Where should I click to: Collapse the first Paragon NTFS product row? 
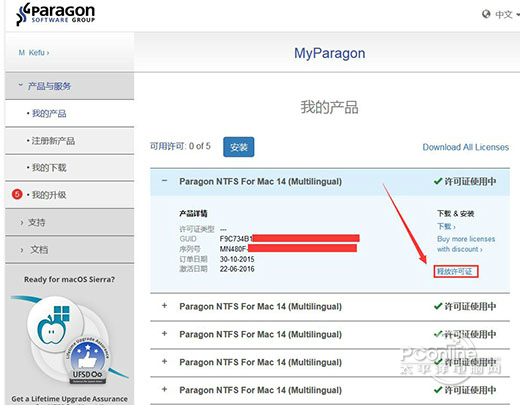point(164,181)
